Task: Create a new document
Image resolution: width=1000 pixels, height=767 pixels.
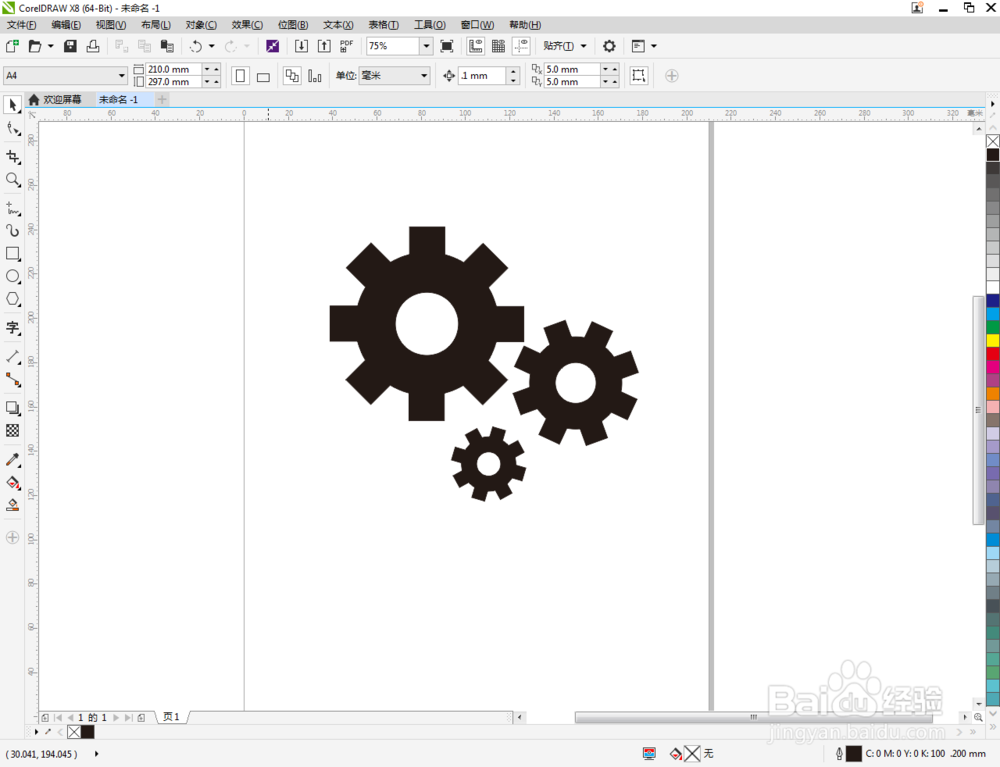Action: click(12, 46)
